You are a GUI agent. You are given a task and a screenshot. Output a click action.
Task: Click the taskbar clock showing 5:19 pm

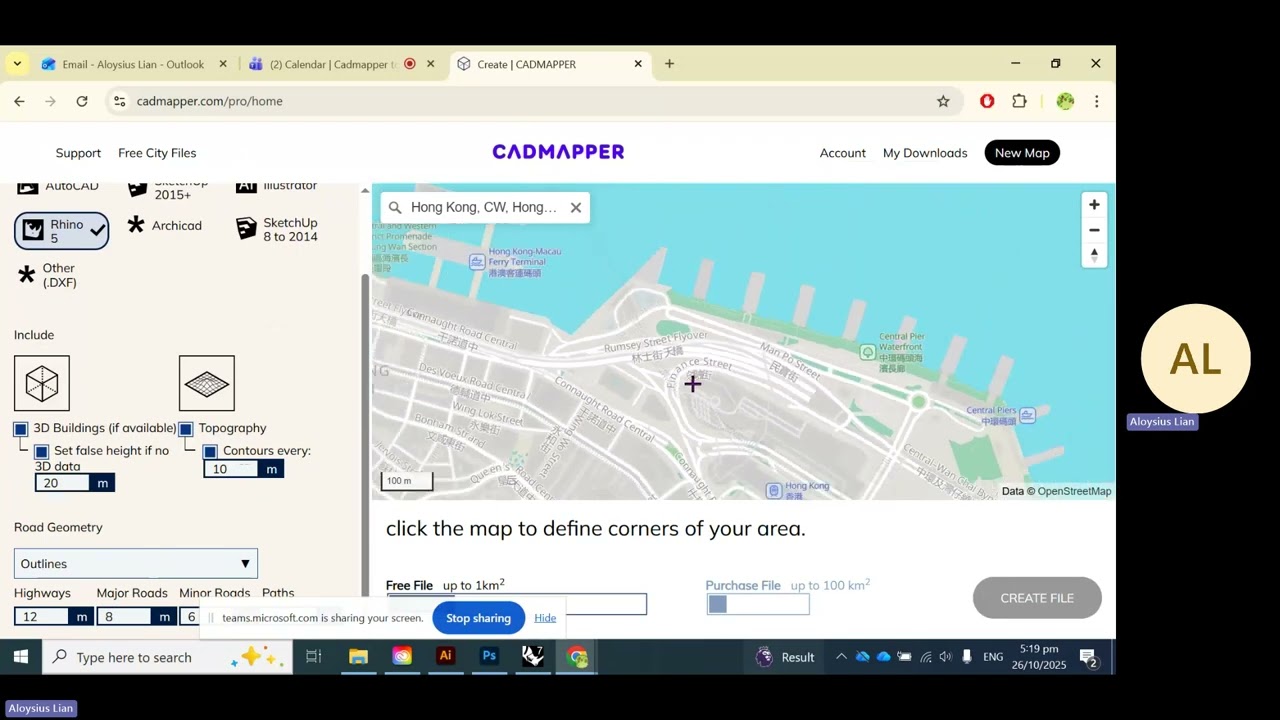point(1039,657)
